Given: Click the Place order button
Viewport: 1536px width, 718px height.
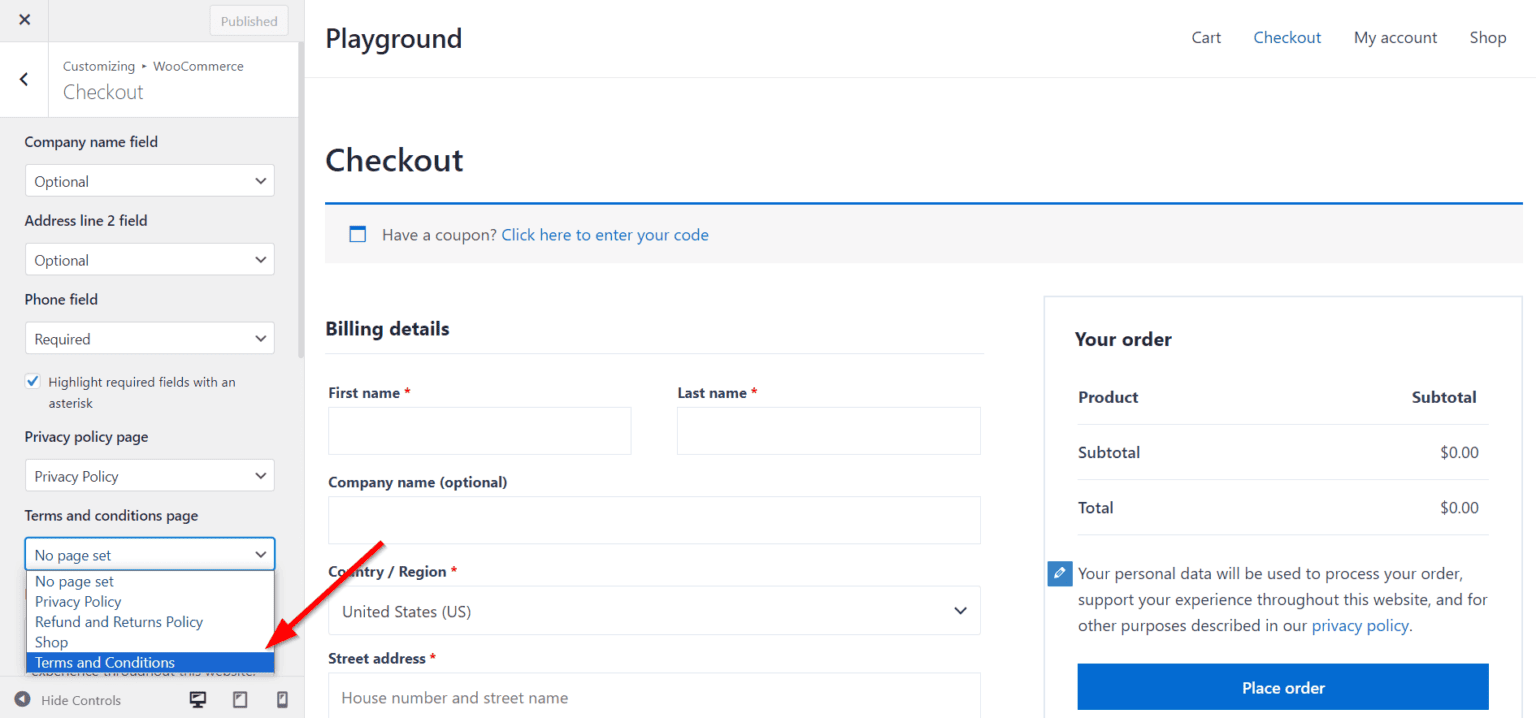Looking at the screenshot, I should tap(1283, 687).
